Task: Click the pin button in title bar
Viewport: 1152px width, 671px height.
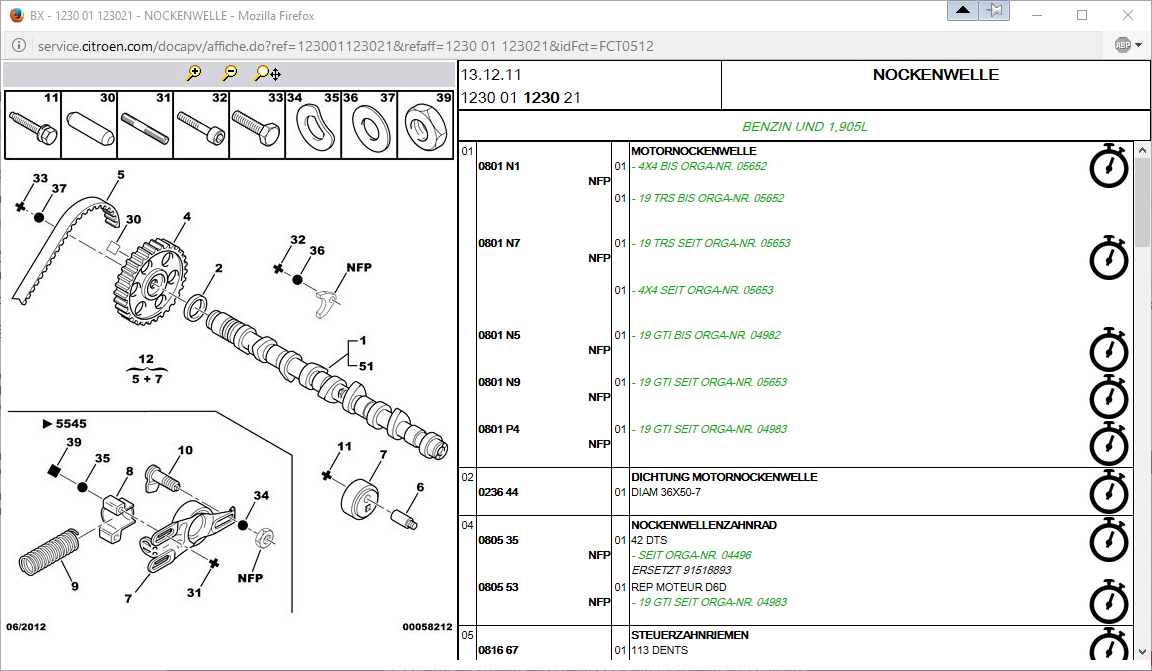Action: (994, 10)
